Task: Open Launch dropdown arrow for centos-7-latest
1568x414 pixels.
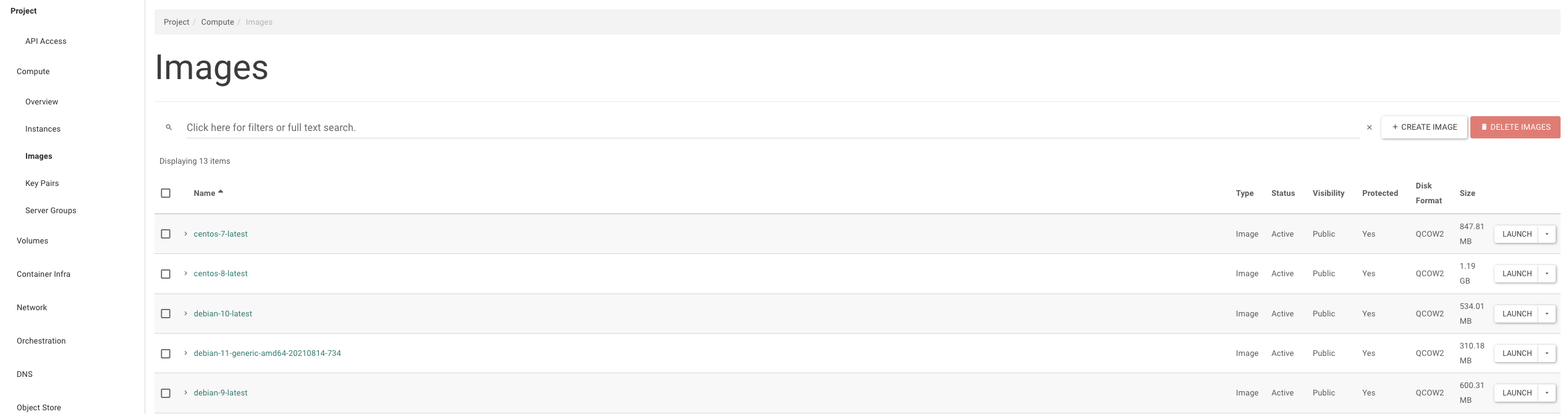Action: click(x=1546, y=234)
